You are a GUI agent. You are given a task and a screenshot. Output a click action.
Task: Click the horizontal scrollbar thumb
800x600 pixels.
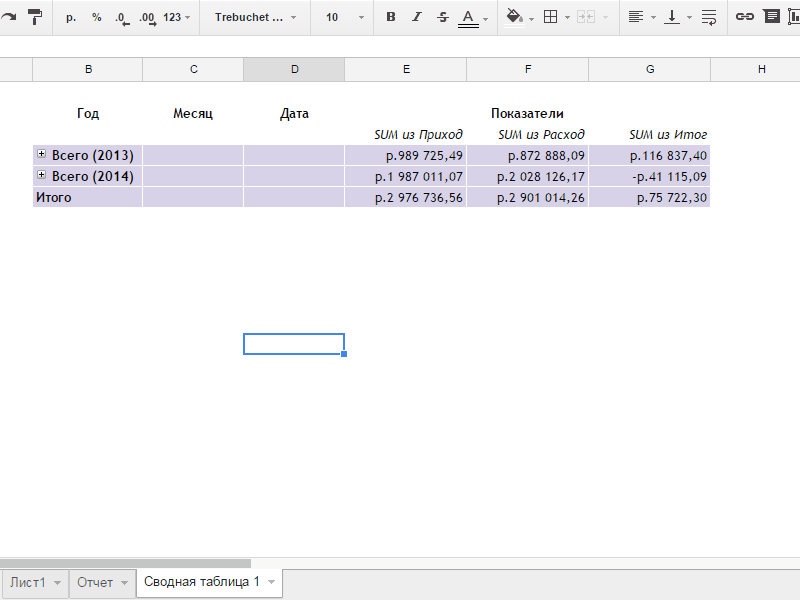[x=126, y=564]
